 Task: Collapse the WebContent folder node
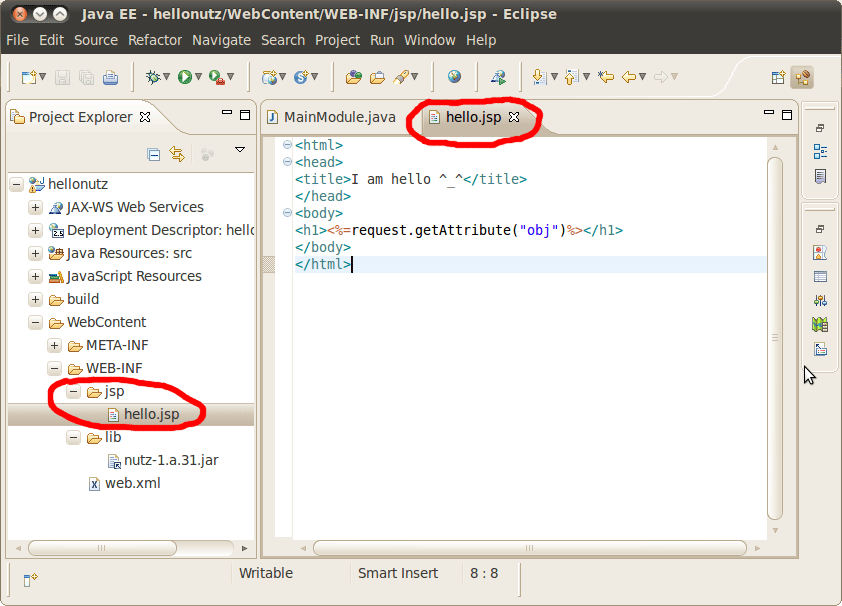point(35,323)
